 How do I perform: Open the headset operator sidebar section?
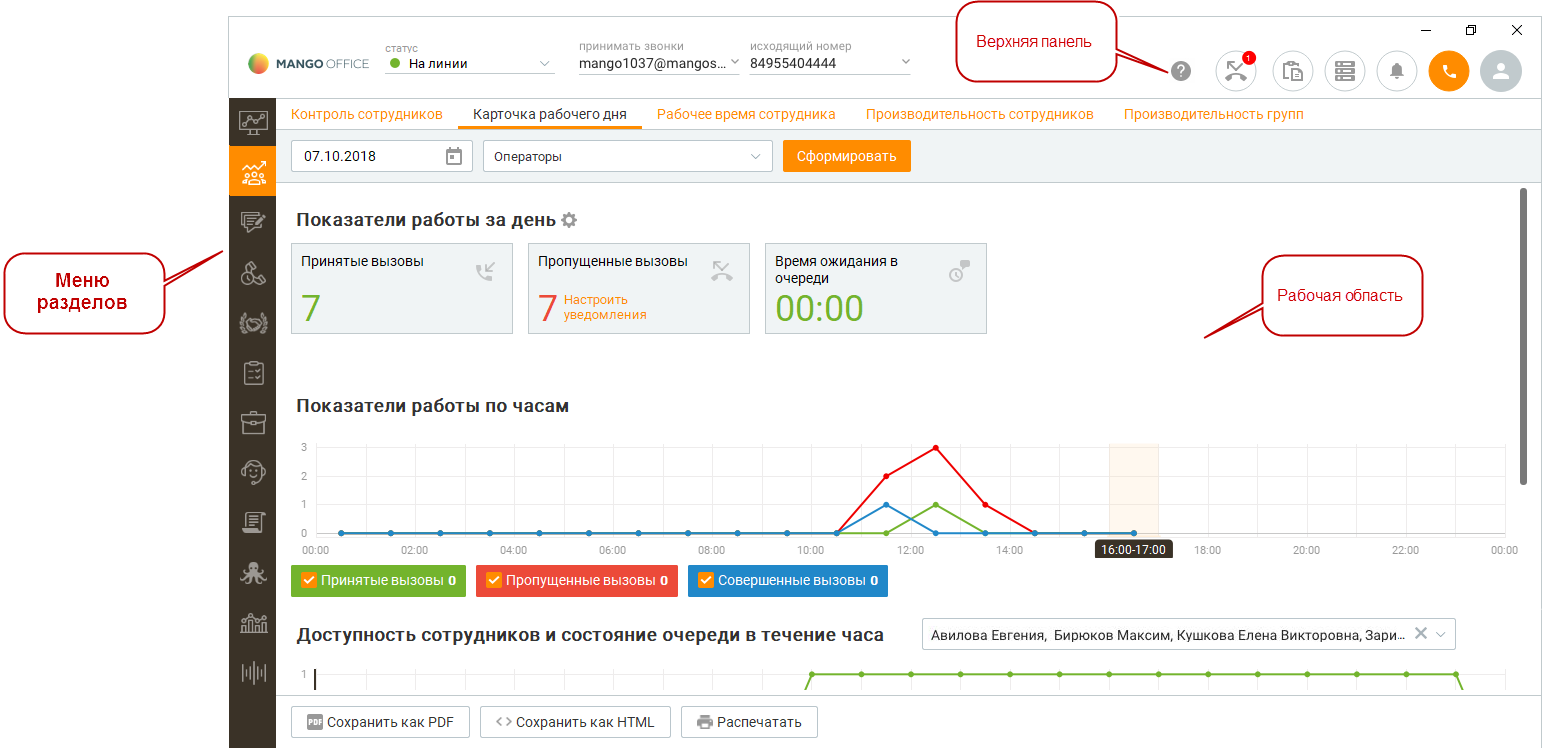[x=253, y=472]
